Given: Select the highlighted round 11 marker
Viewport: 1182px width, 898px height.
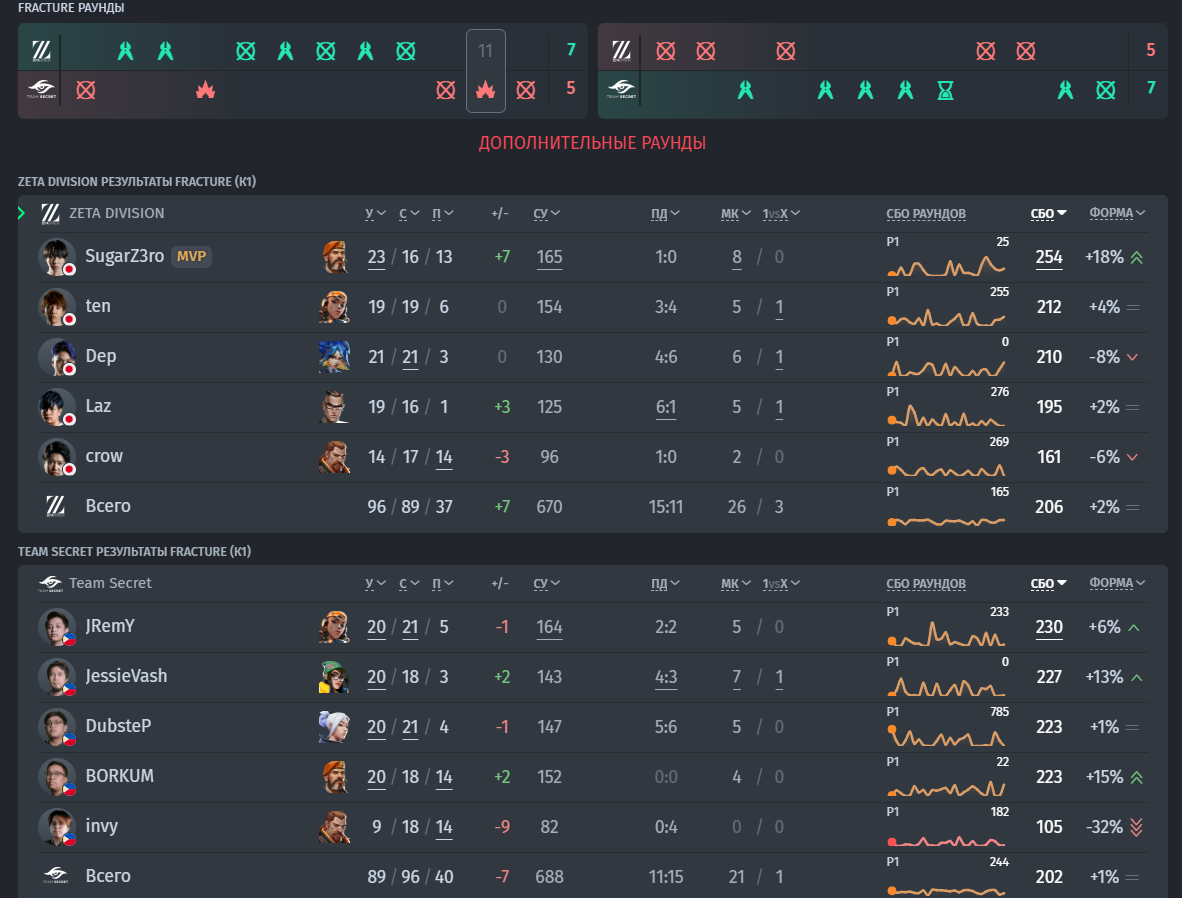Looking at the screenshot, I should (485, 71).
